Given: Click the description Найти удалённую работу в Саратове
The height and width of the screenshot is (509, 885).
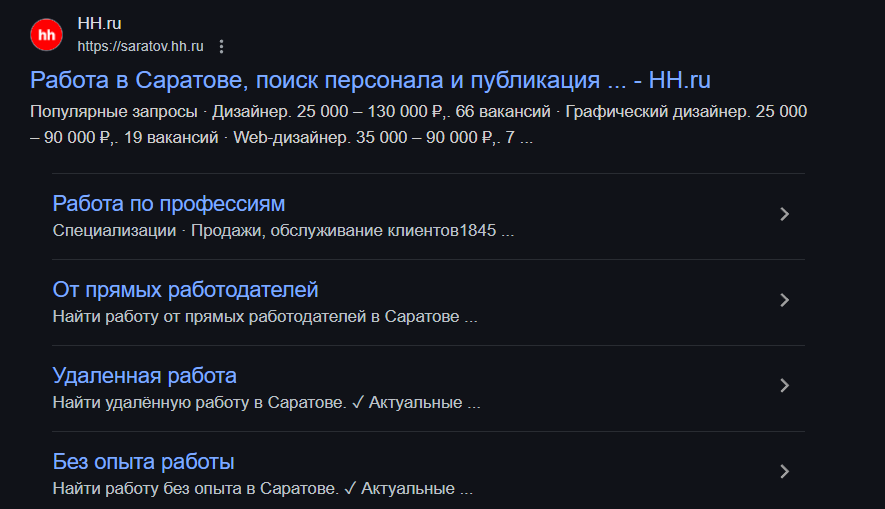Looking at the screenshot, I should point(266,402).
